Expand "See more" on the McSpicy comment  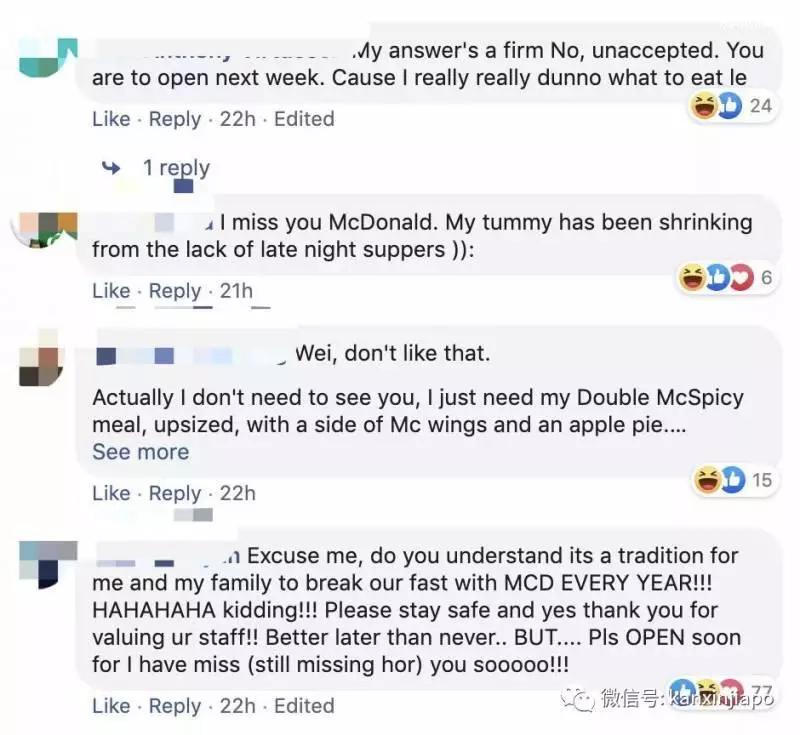(x=141, y=452)
